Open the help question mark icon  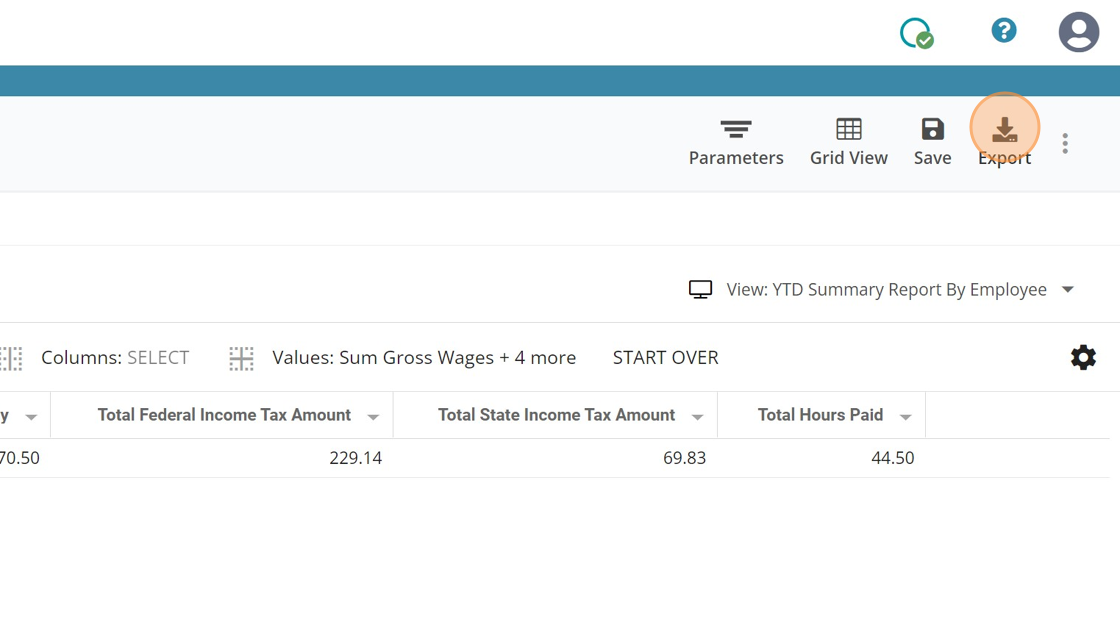[1003, 31]
